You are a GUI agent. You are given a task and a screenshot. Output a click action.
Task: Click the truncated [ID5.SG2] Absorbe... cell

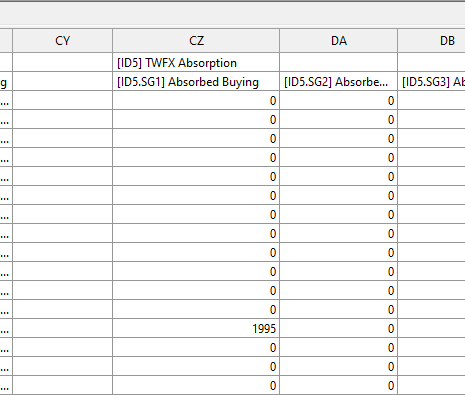tap(338, 82)
